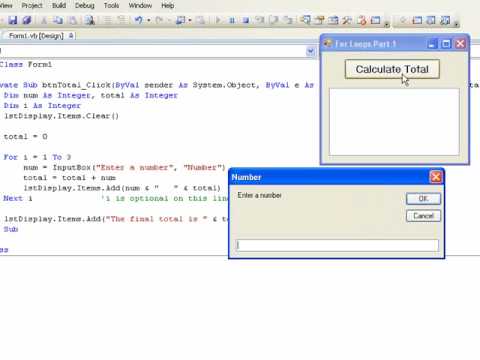Image resolution: width=480 pixels, height=360 pixels.
Task: Click the Stop Debugging square icon
Action: (246, 20)
